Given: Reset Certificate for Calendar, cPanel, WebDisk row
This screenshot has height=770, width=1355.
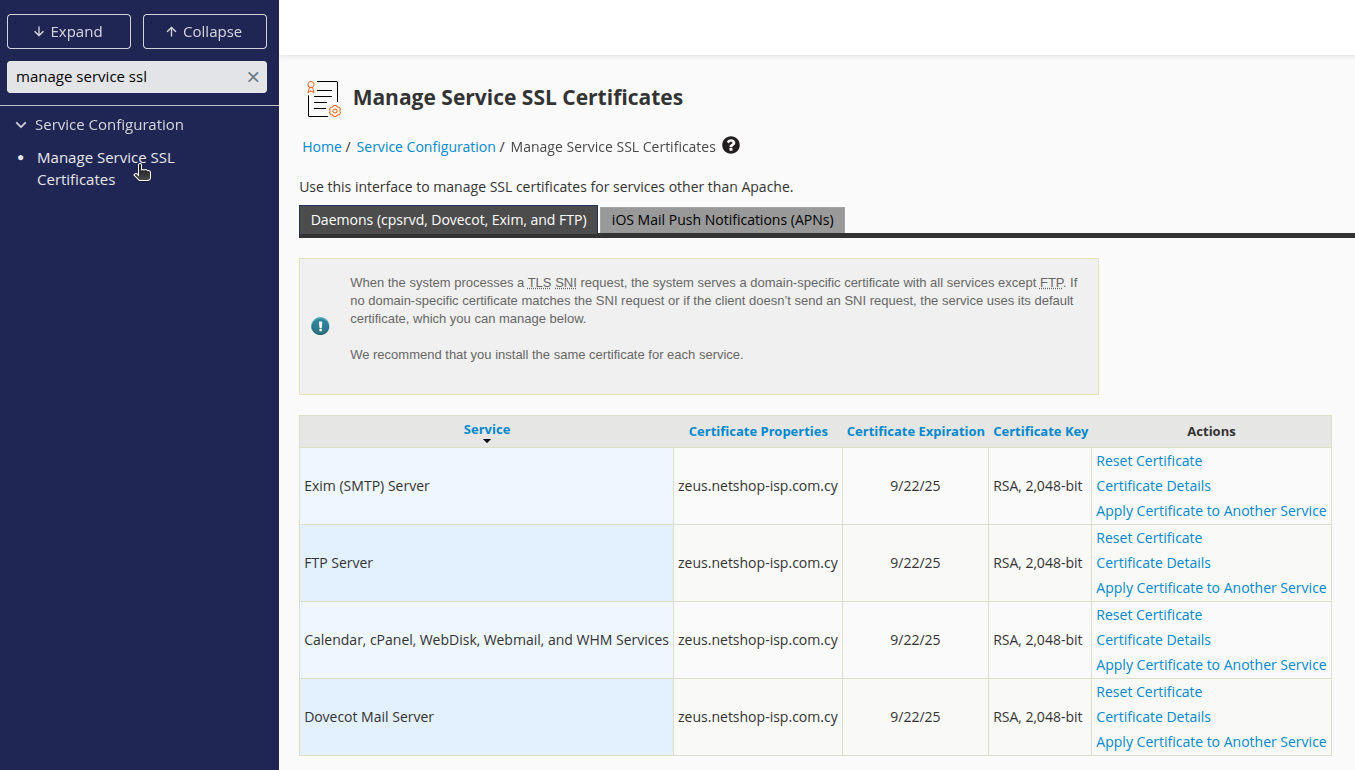Looking at the screenshot, I should click(x=1149, y=615).
